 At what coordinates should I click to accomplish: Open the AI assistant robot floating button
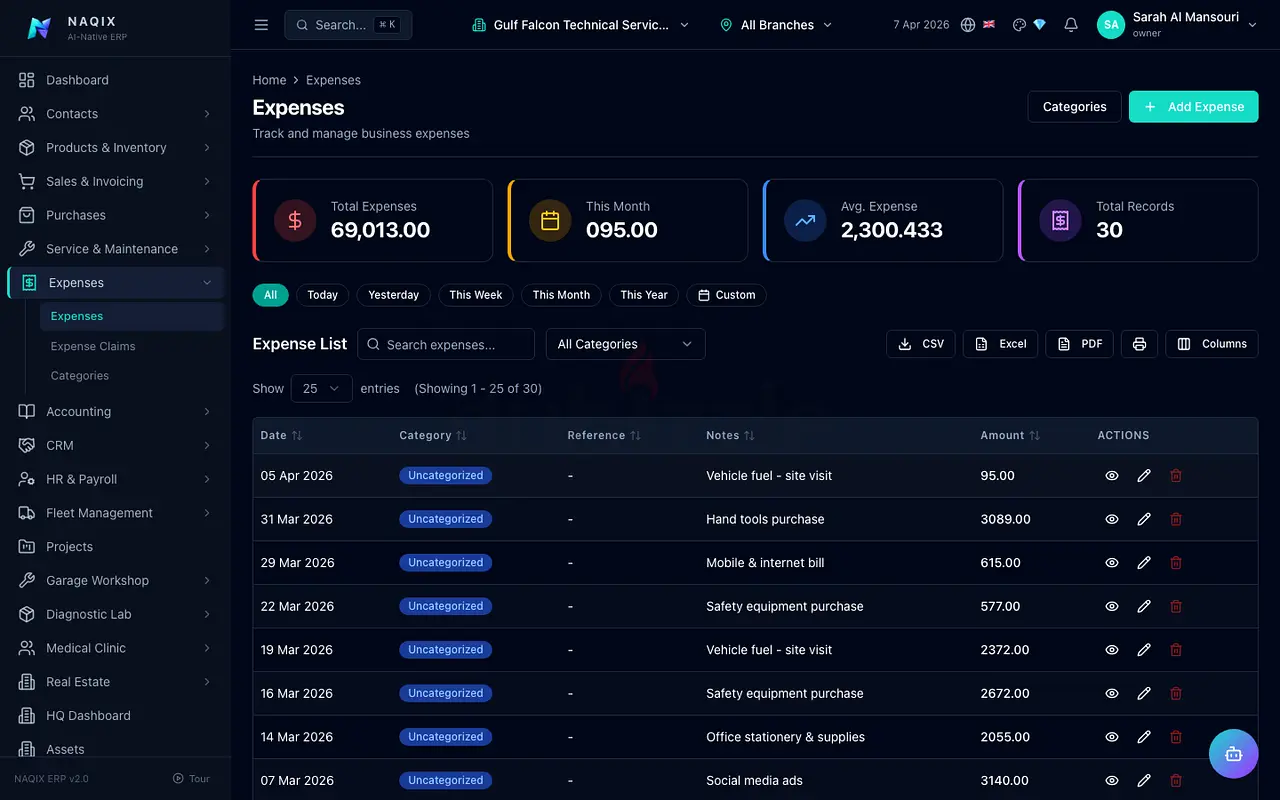click(x=1233, y=753)
